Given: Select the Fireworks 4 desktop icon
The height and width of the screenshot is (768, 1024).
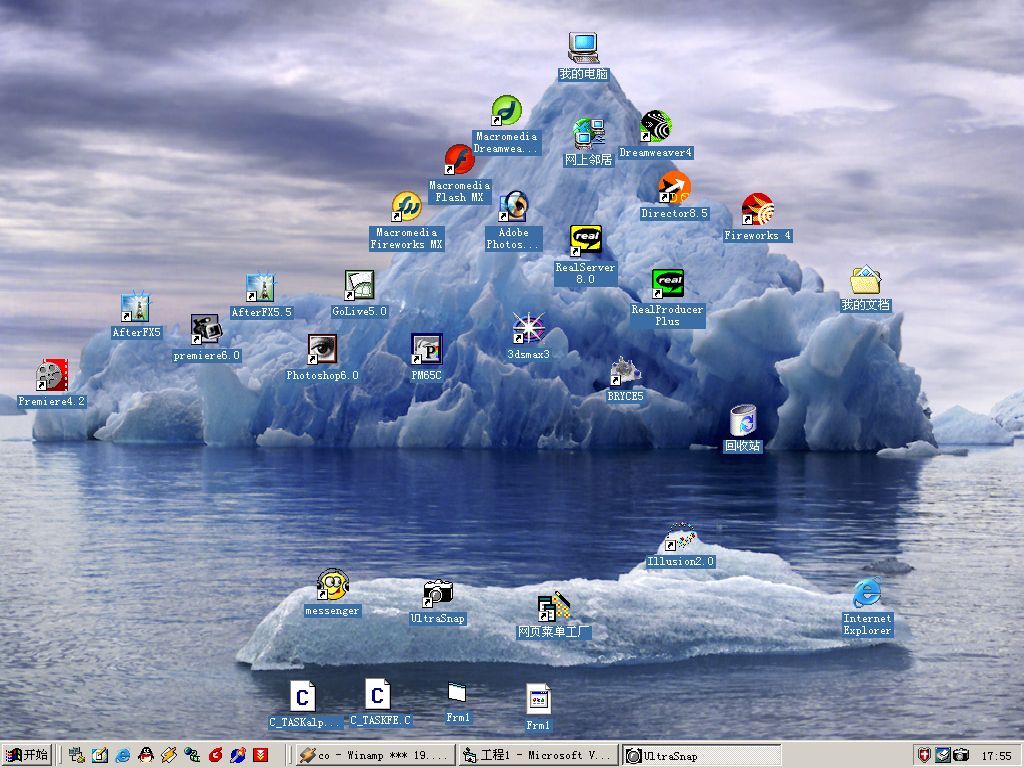Looking at the screenshot, I should pyautogui.click(x=757, y=211).
